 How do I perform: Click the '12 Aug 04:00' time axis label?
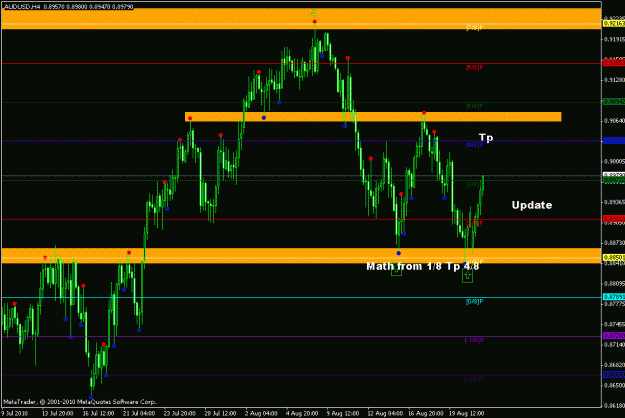(383, 413)
